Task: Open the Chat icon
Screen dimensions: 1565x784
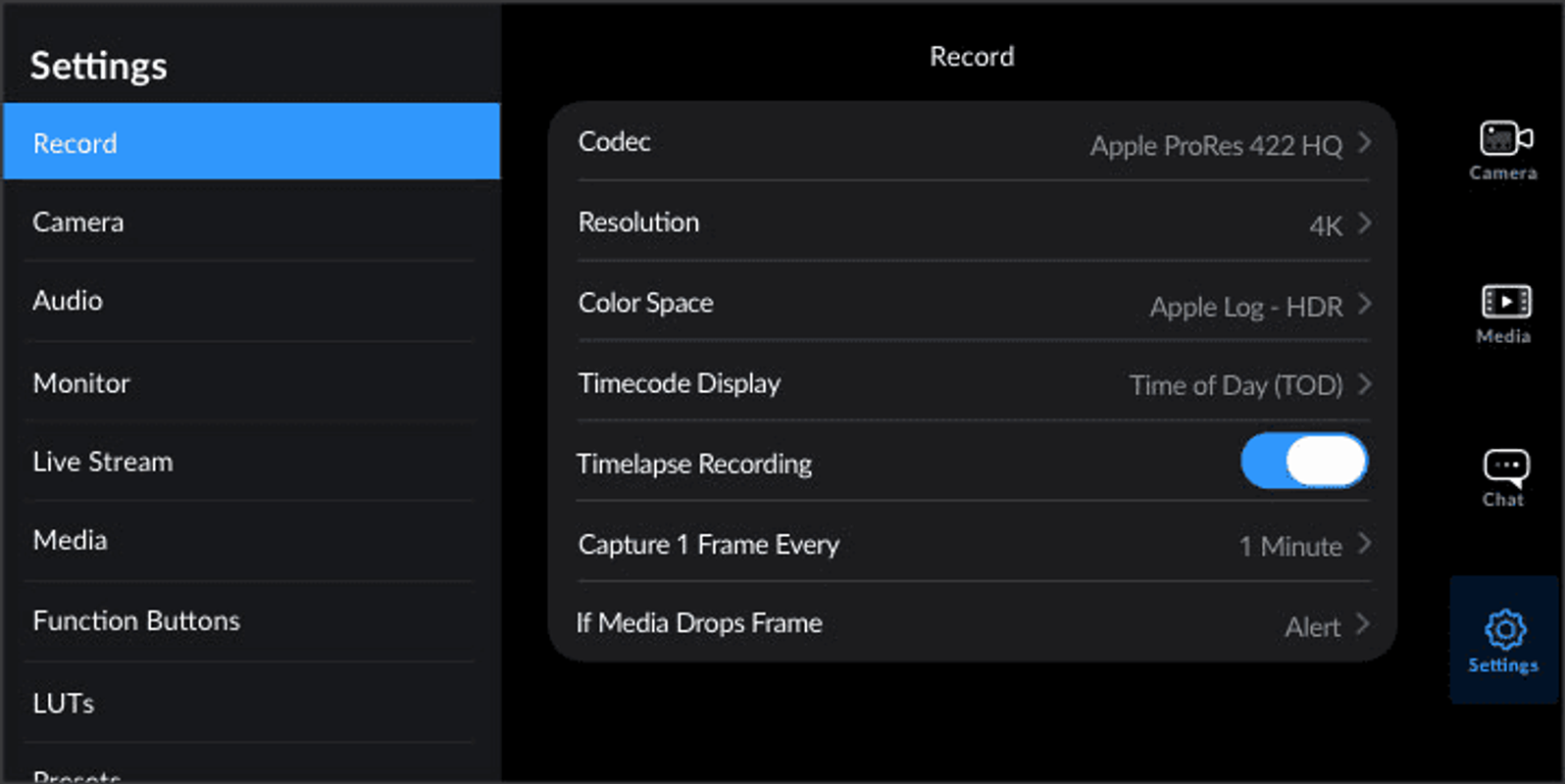Action: tap(1505, 466)
